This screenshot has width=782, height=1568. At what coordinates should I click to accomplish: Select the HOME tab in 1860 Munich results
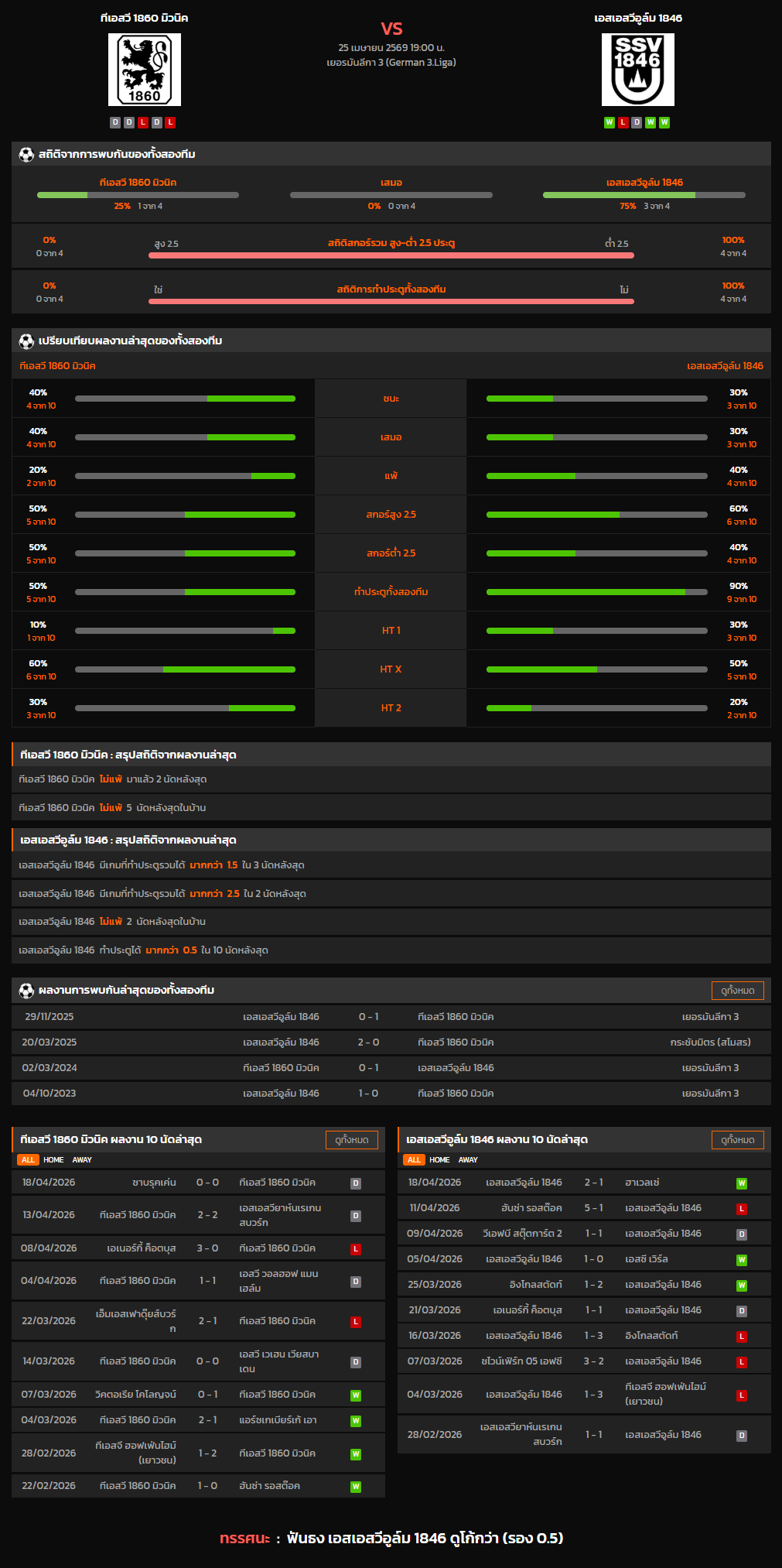click(x=53, y=1159)
